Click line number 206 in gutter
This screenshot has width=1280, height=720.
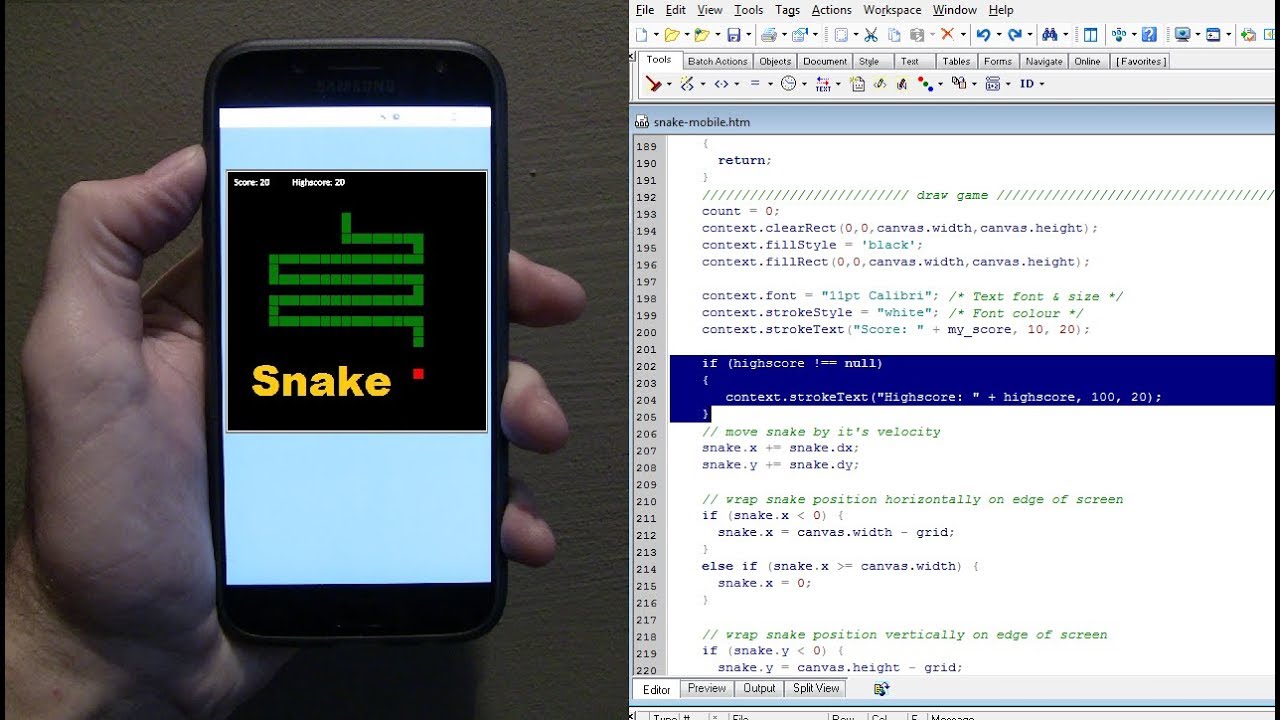click(x=646, y=434)
